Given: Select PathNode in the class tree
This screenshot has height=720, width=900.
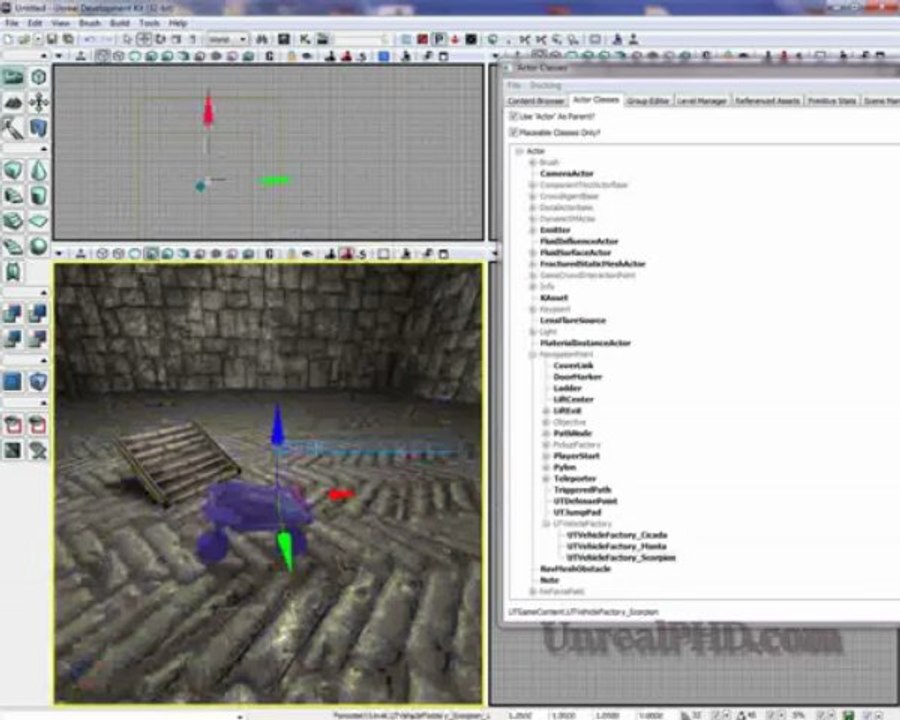Looking at the screenshot, I should click(x=572, y=433).
